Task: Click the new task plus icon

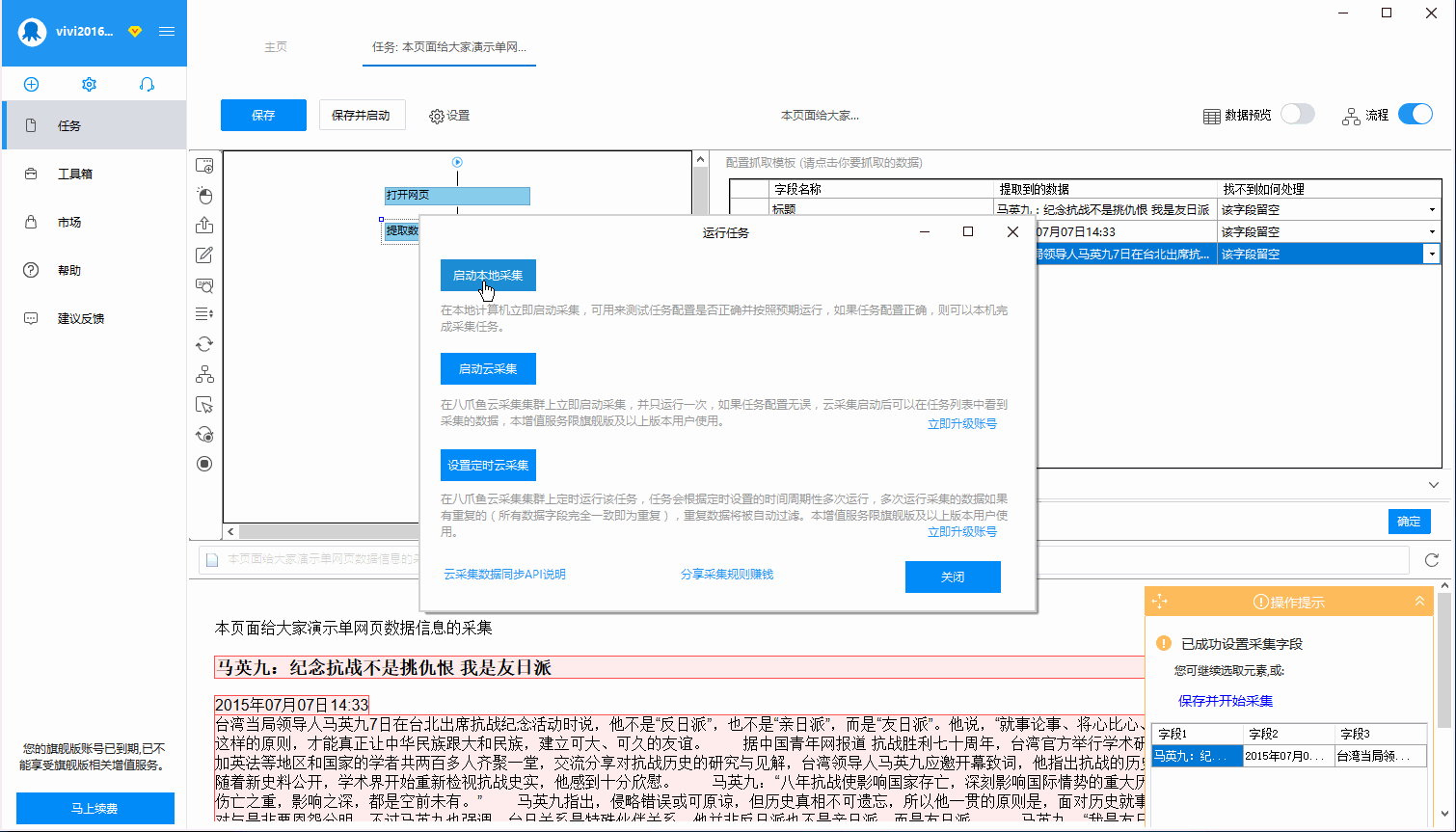Action: [x=31, y=84]
